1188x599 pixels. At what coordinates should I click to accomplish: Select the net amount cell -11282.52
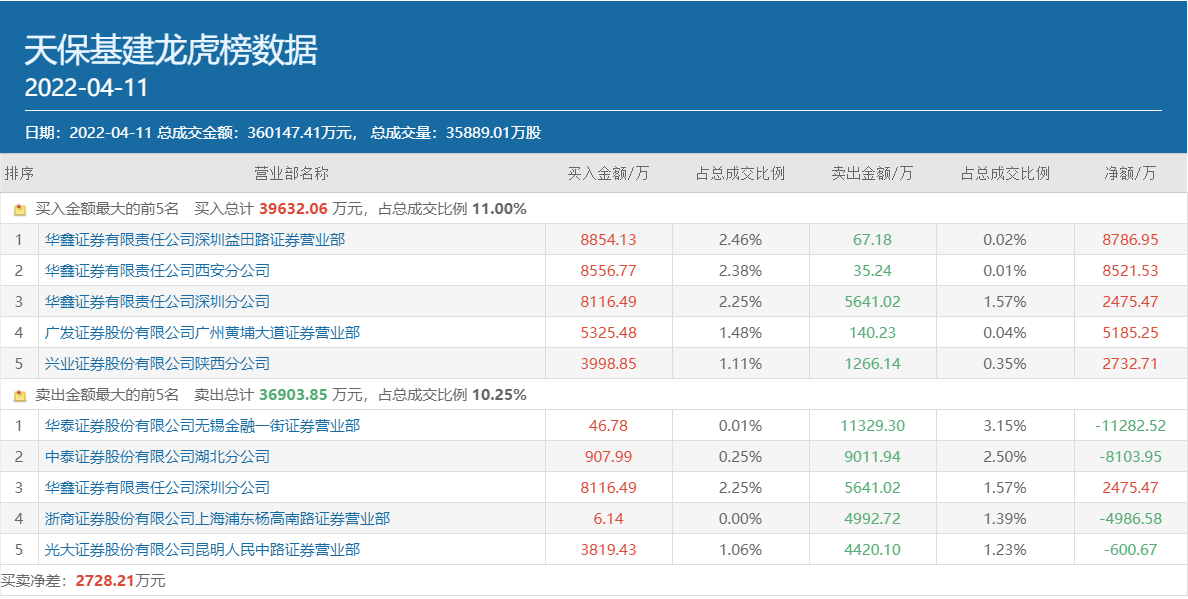[1130, 426]
